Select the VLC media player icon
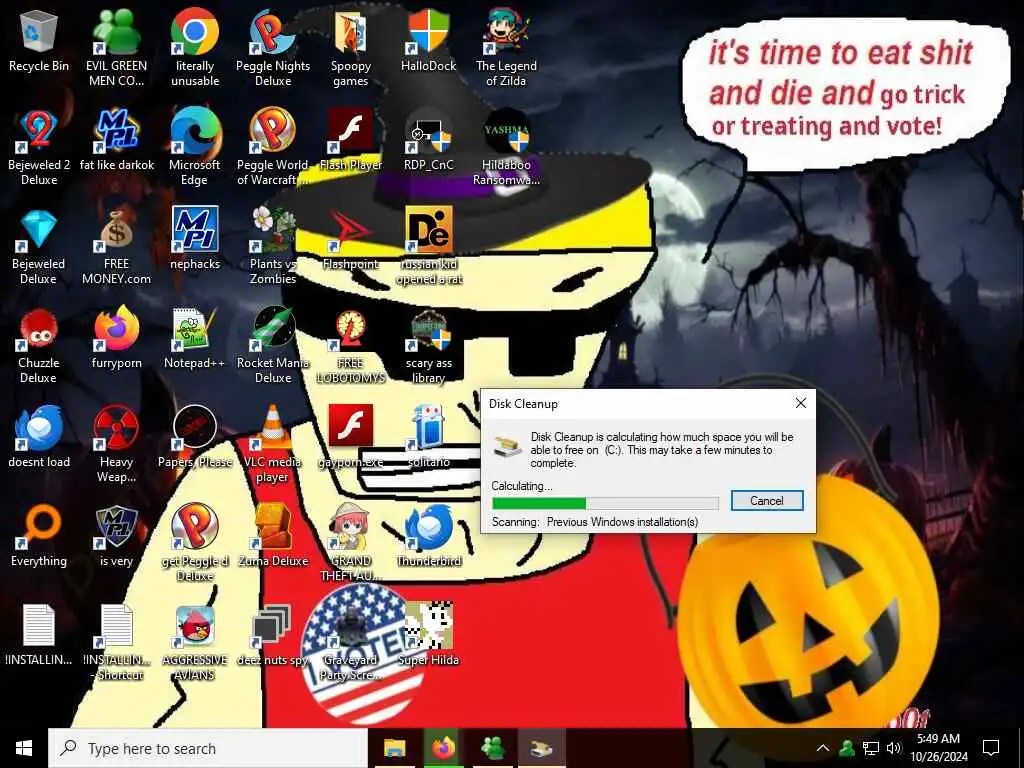Viewport: 1024px width, 768px height. 273,428
